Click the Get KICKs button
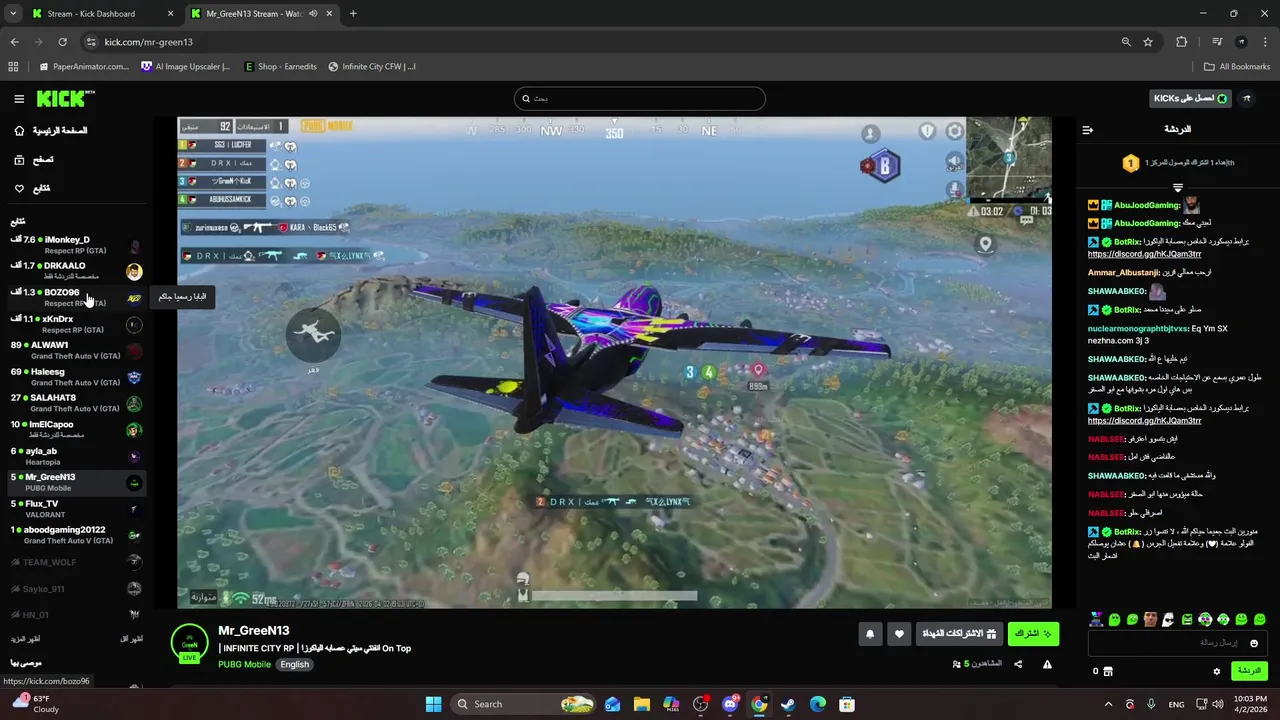This screenshot has height=720, width=1280. click(1190, 98)
